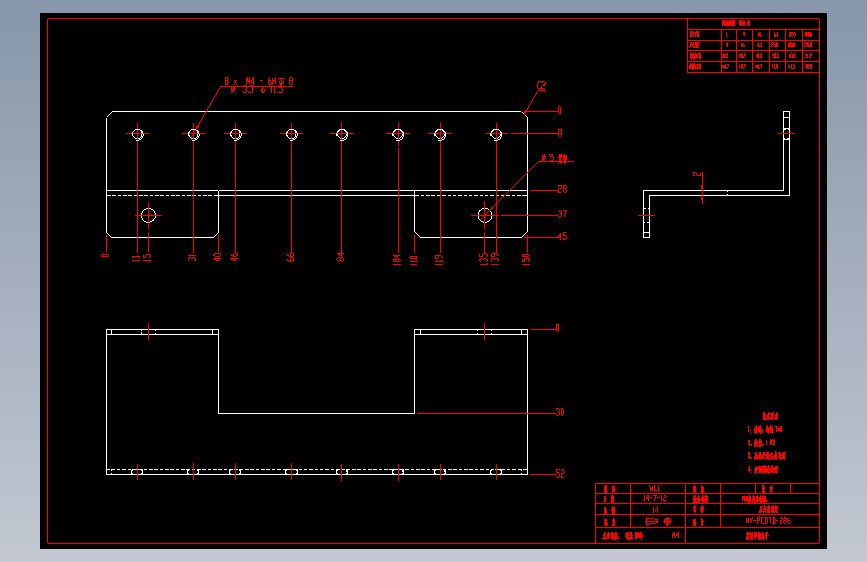Select the thickness dimension 2 in side view
This screenshot has height=562, width=867.
(697, 174)
